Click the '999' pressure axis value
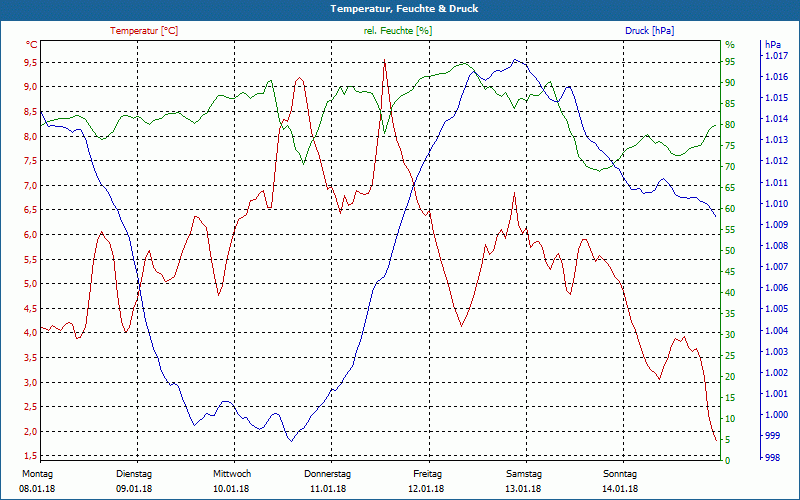800x500 pixels. click(x=772, y=436)
